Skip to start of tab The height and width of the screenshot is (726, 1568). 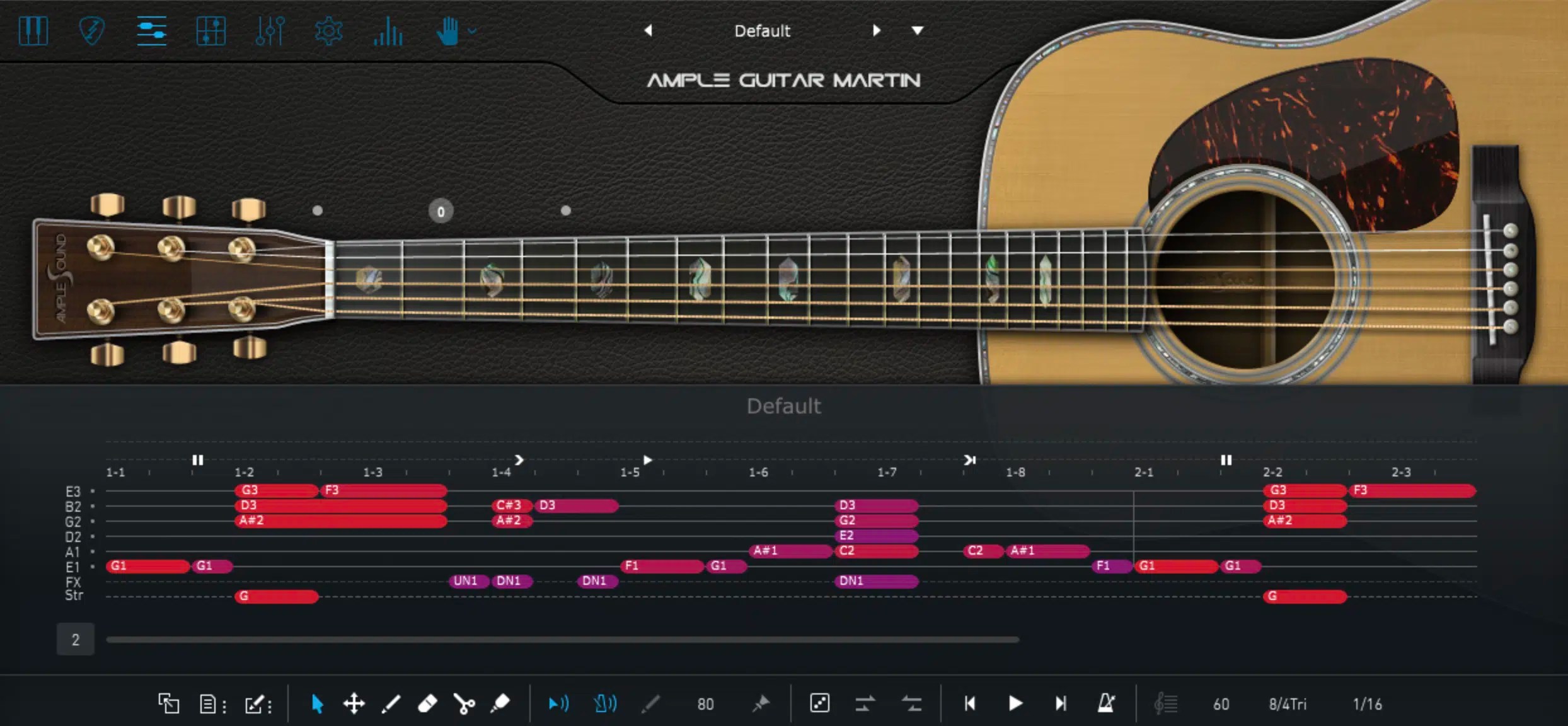970,703
